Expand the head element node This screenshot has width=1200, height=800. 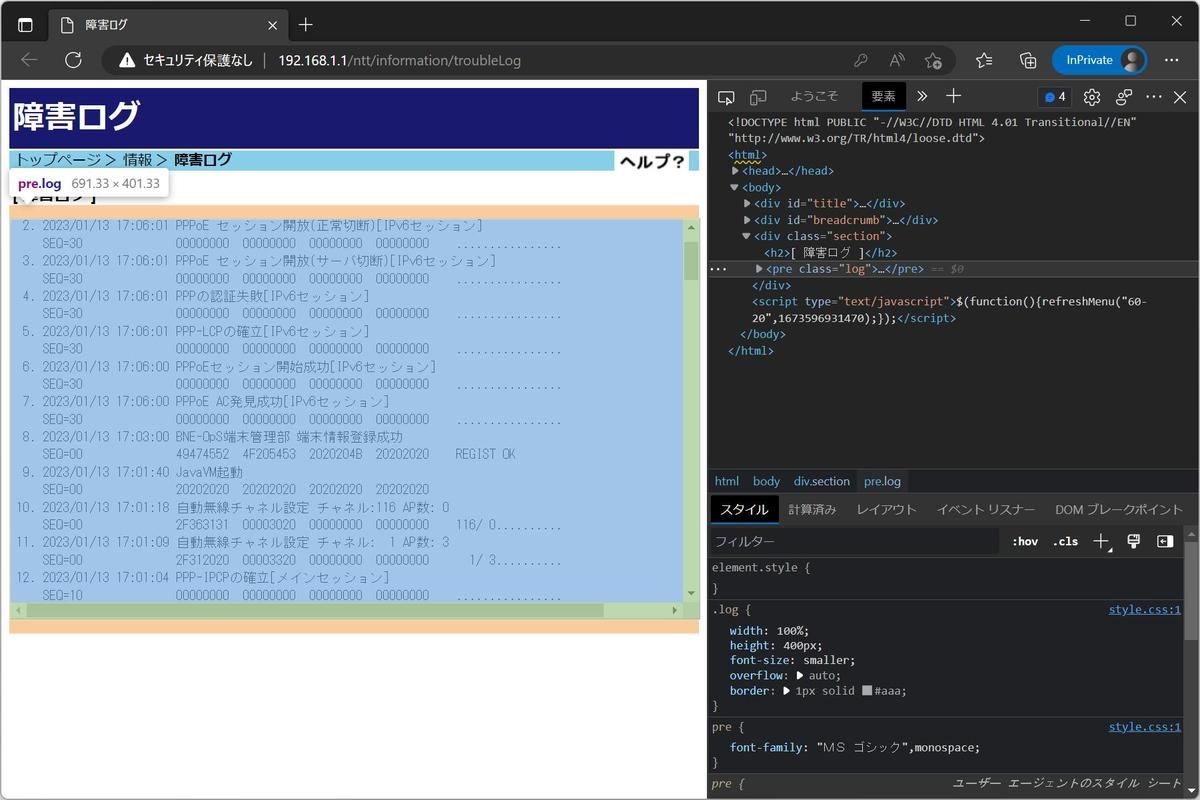click(x=736, y=171)
